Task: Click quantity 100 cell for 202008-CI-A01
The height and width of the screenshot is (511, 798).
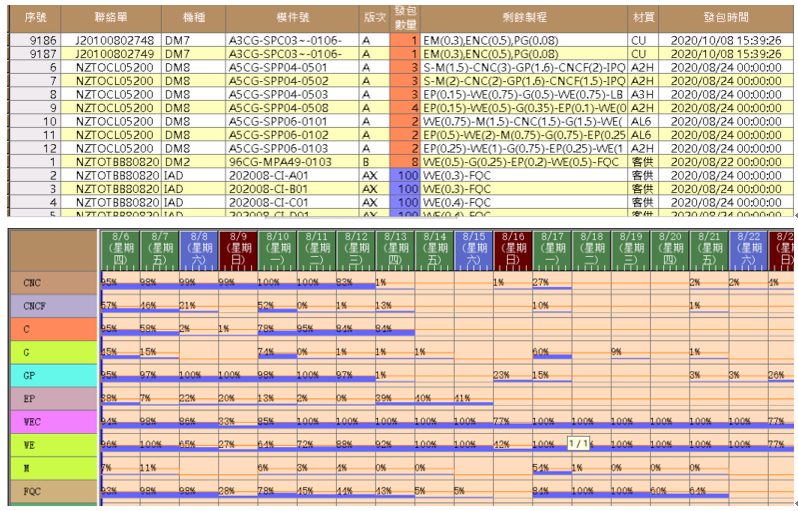Action: click(x=405, y=175)
